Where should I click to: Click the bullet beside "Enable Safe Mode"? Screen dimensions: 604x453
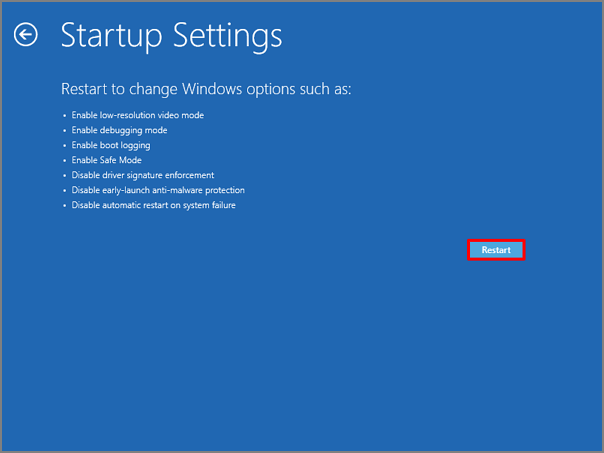coord(64,160)
